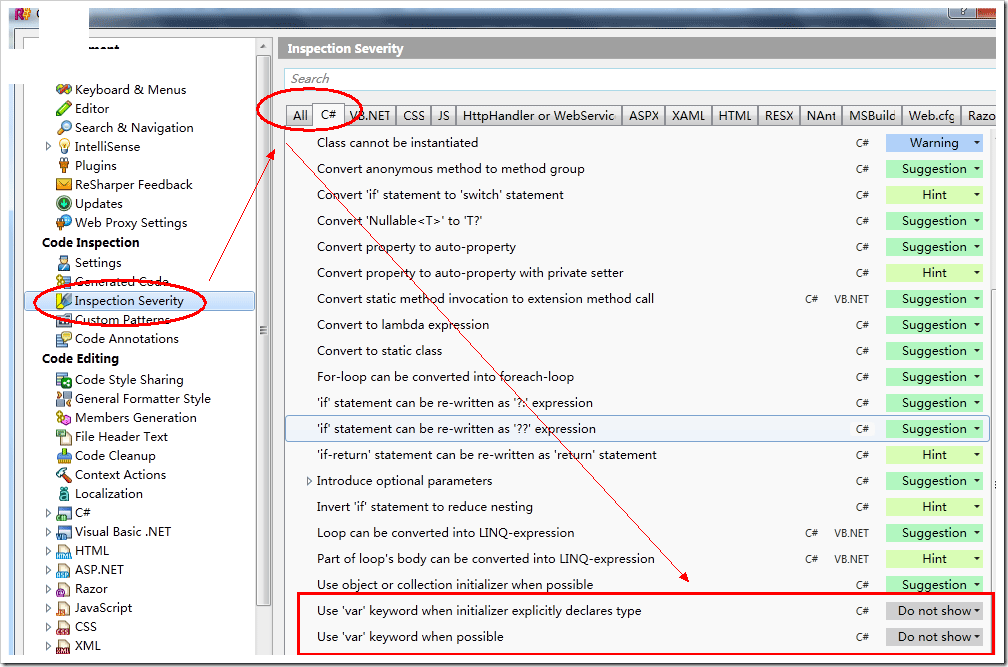Click the Keyboard & Menus icon

coord(64,89)
